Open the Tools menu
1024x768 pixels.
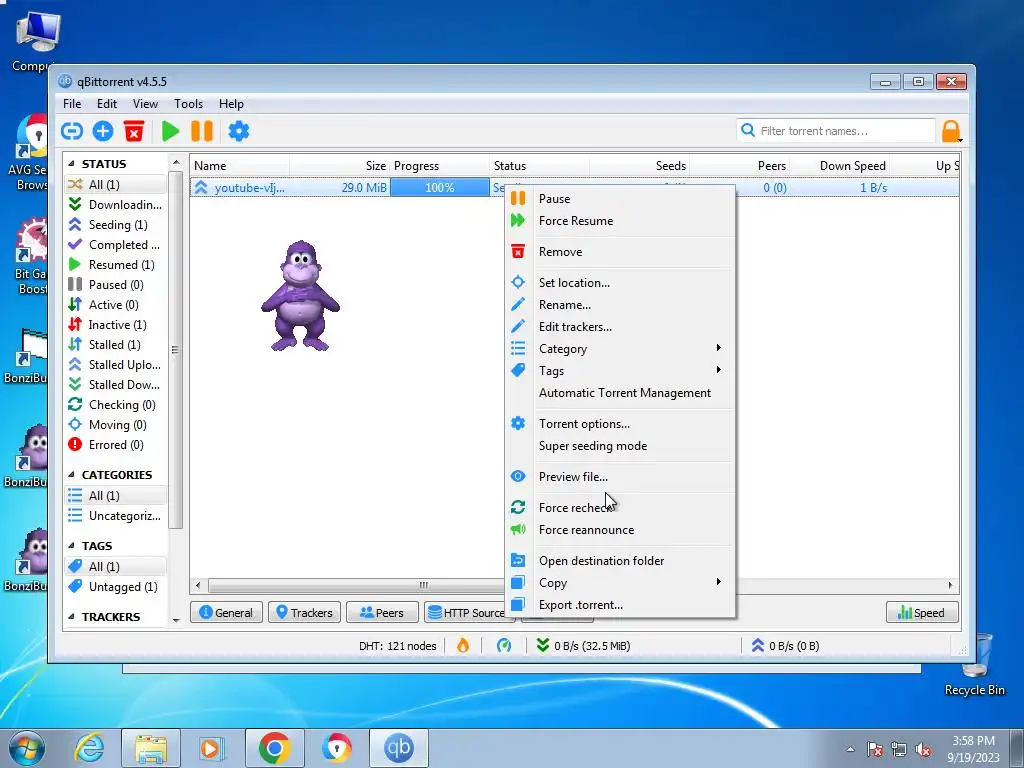click(188, 104)
